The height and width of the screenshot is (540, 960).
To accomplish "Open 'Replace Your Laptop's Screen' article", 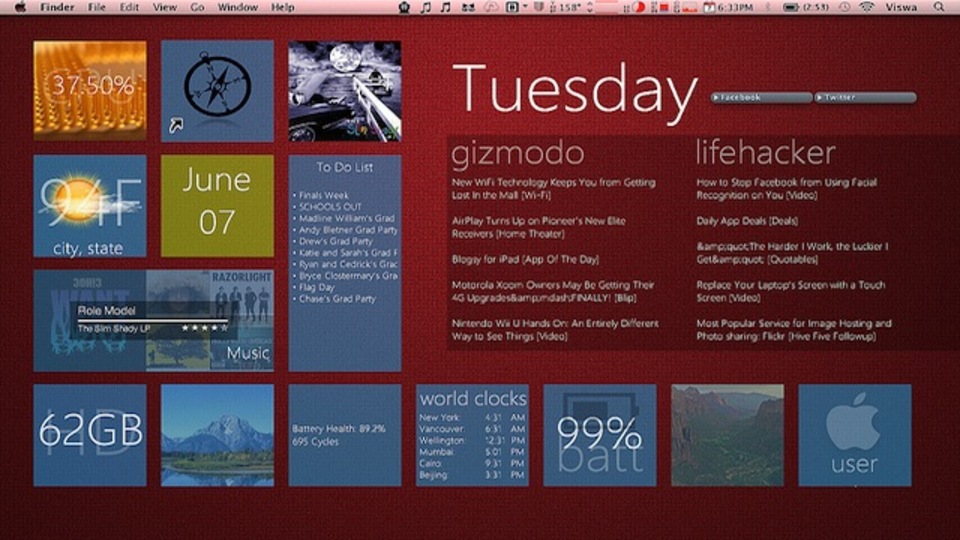I will (x=790, y=291).
